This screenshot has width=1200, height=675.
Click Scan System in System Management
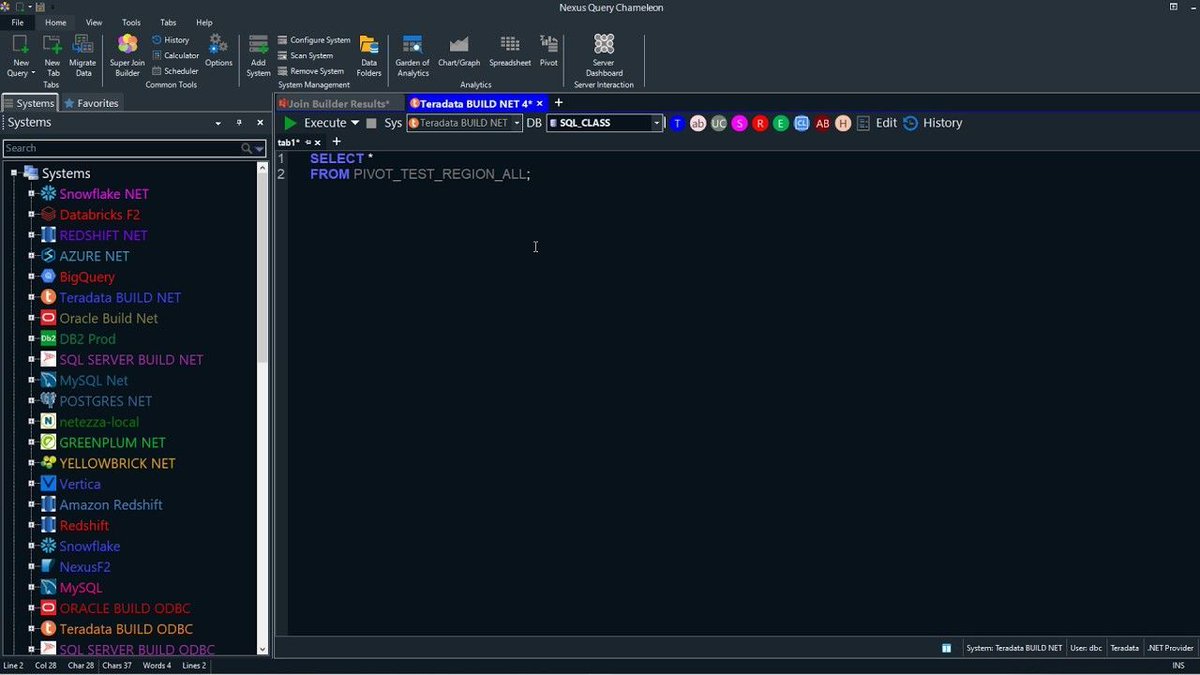point(306,56)
